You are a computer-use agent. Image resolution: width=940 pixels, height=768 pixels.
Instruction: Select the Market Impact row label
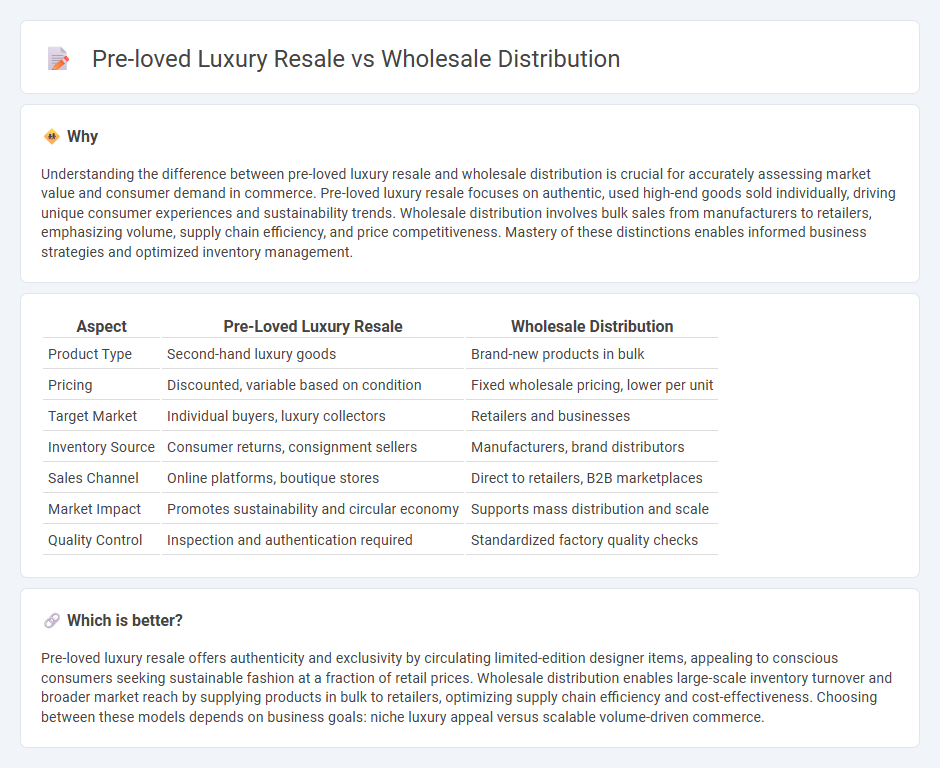[94, 509]
